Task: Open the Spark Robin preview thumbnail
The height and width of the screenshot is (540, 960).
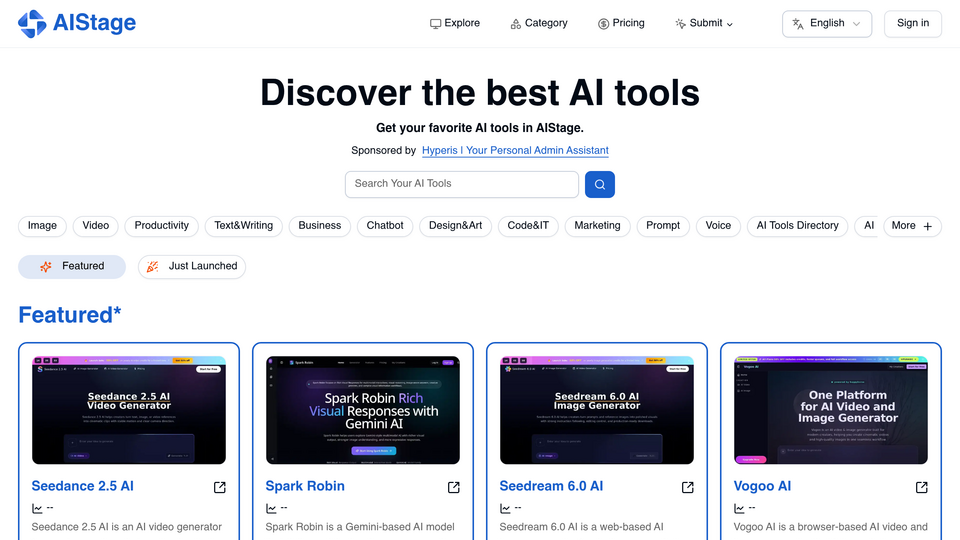Action: pos(363,410)
